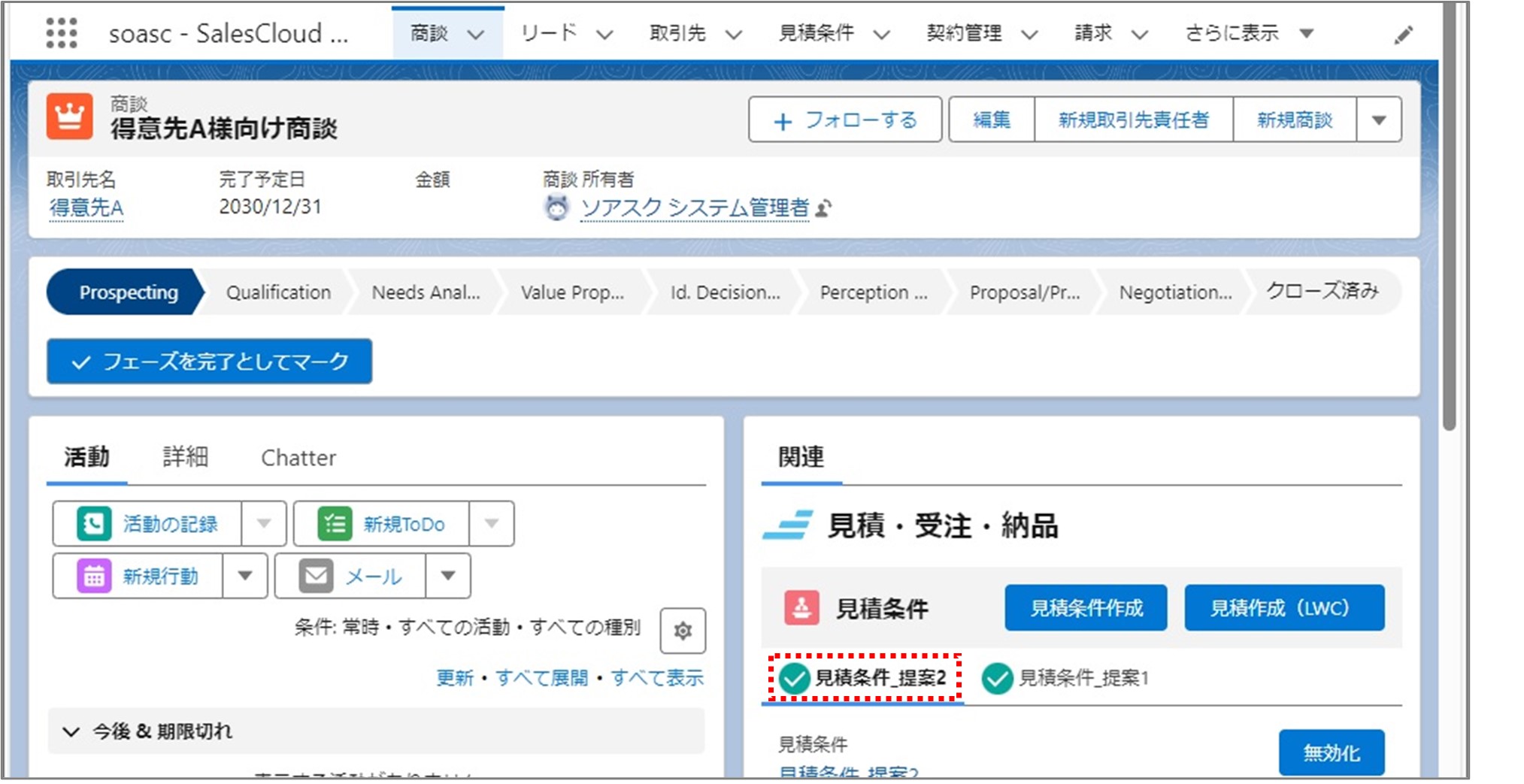
Task: Open the 商談 tab dropdown chevron
Action: [476, 34]
